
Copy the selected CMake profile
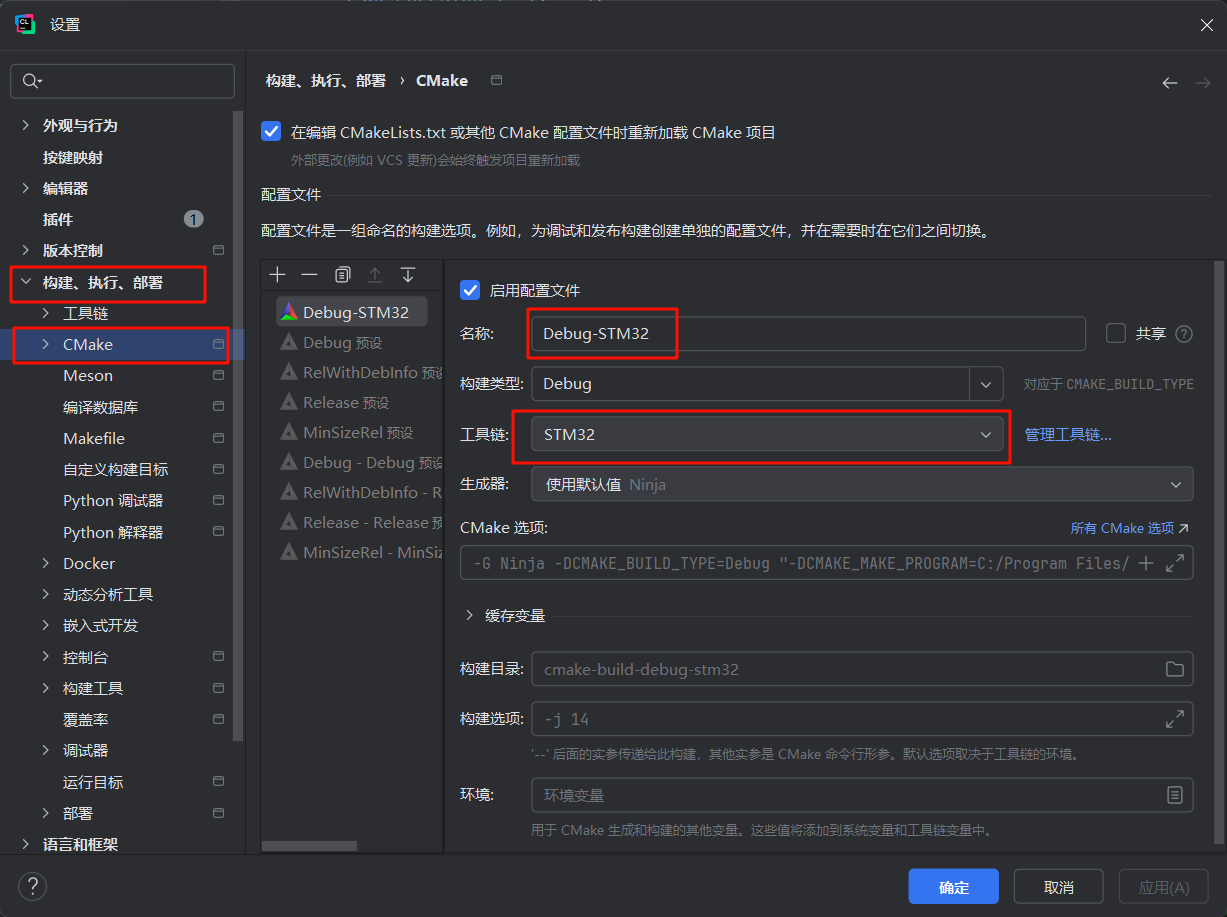[343, 274]
